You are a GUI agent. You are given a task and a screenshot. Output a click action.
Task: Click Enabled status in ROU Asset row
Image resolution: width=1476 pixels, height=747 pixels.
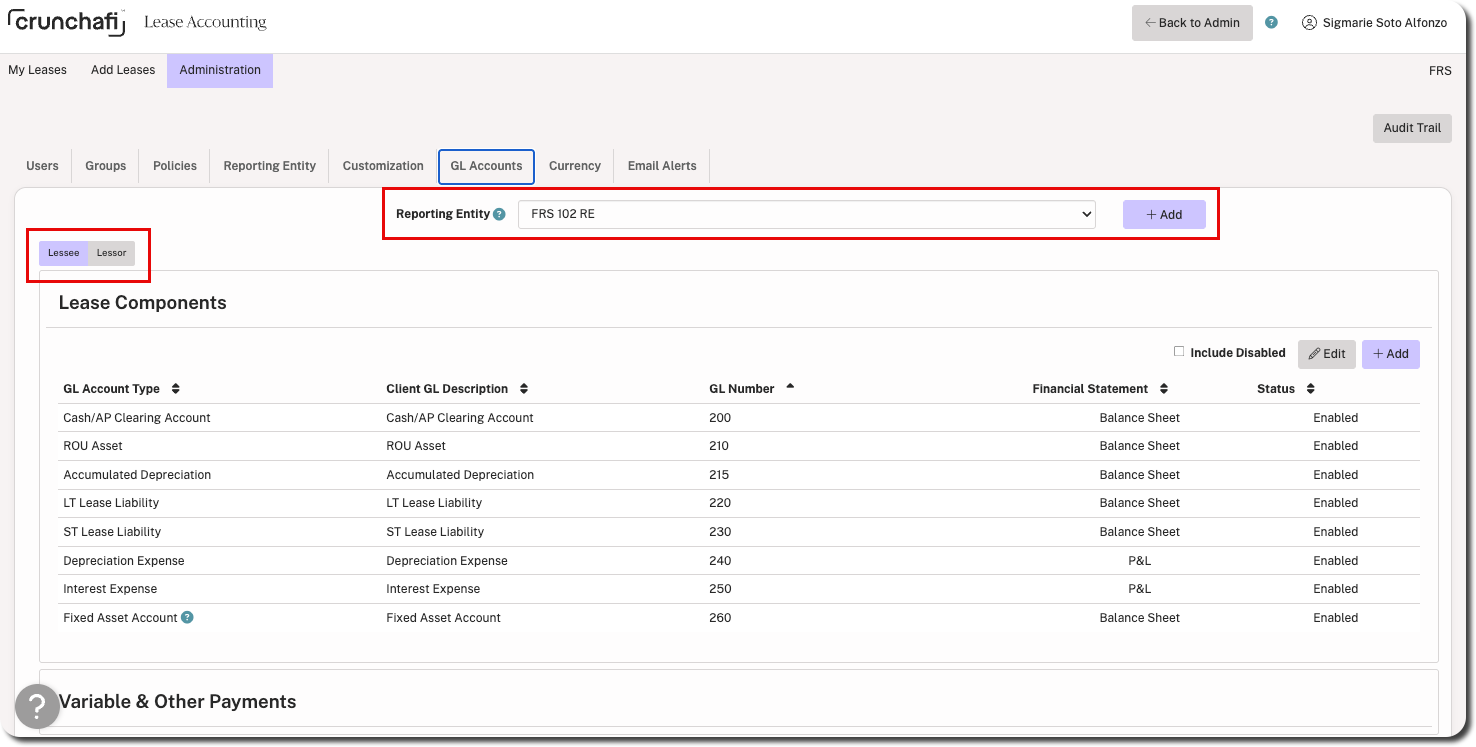[x=1335, y=446]
